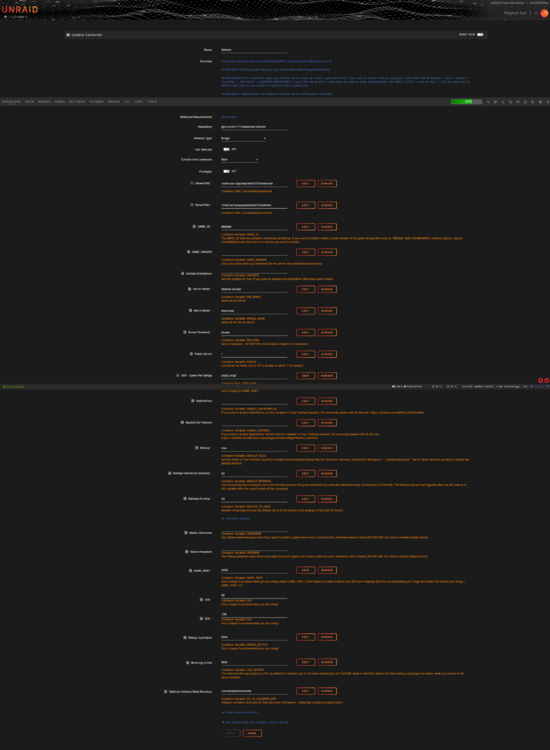Open Console shell command dropdown showing Bash
The width and height of the screenshot is (550, 750).
(240, 159)
